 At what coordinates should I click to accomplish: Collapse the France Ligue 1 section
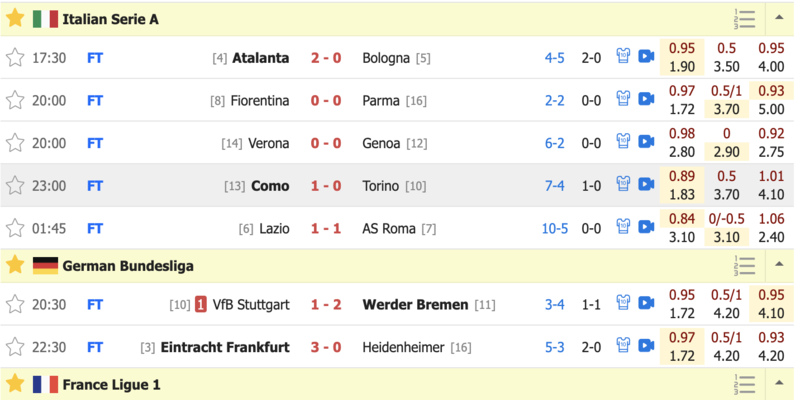pos(779,383)
